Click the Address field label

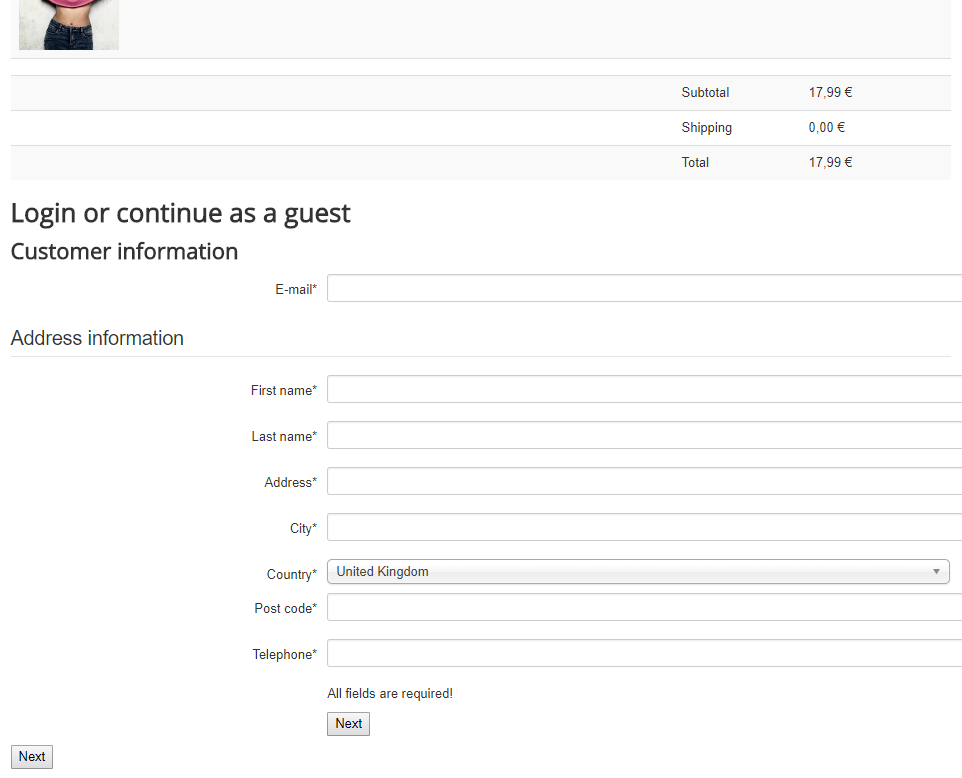tap(289, 483)
